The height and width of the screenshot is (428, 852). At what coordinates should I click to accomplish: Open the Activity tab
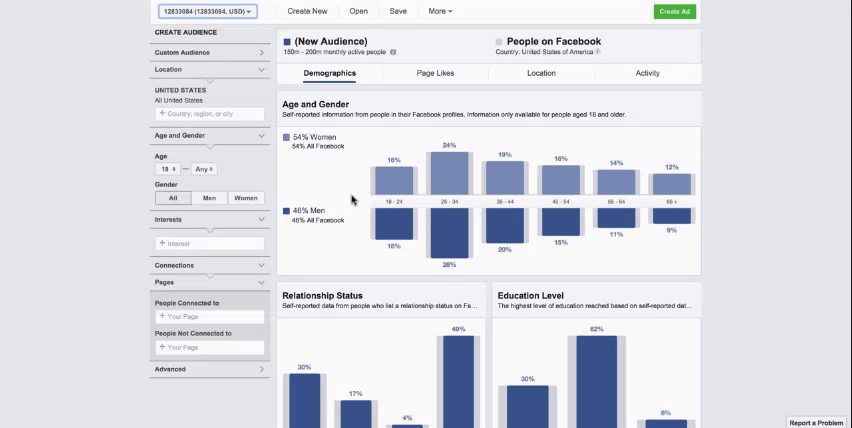(x=647, y=73)
